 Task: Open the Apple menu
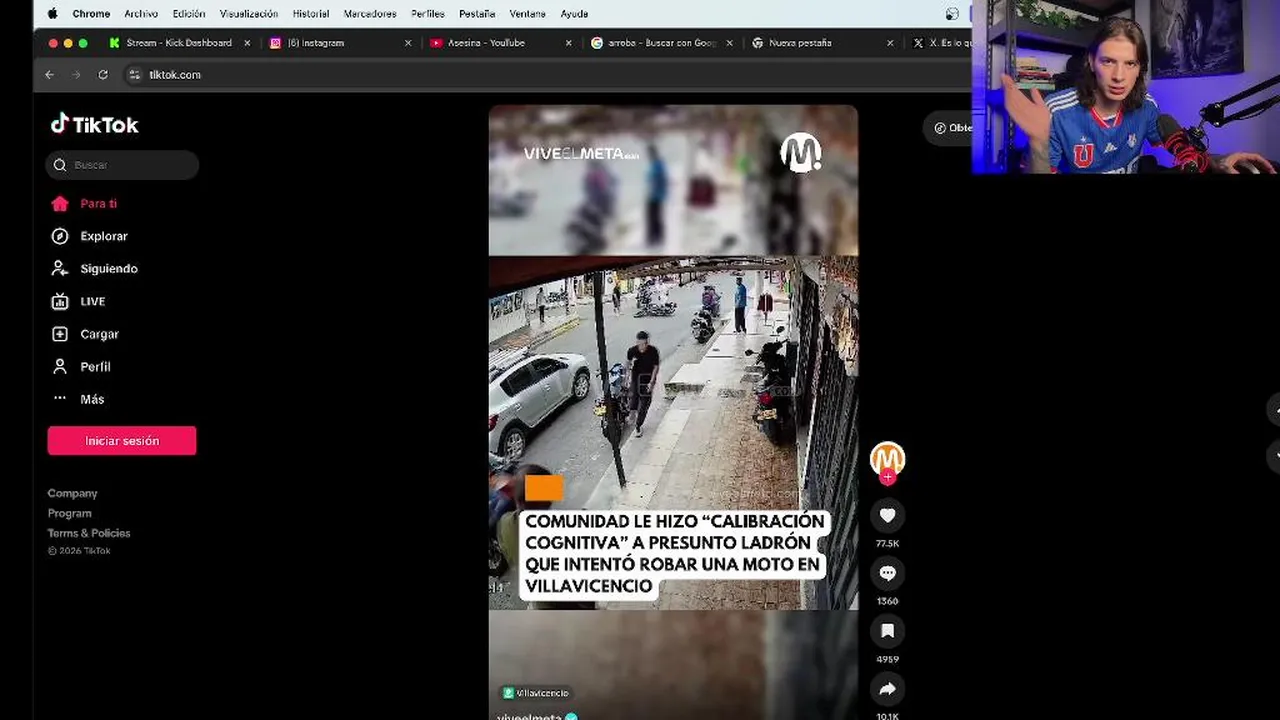coord(52,14)
